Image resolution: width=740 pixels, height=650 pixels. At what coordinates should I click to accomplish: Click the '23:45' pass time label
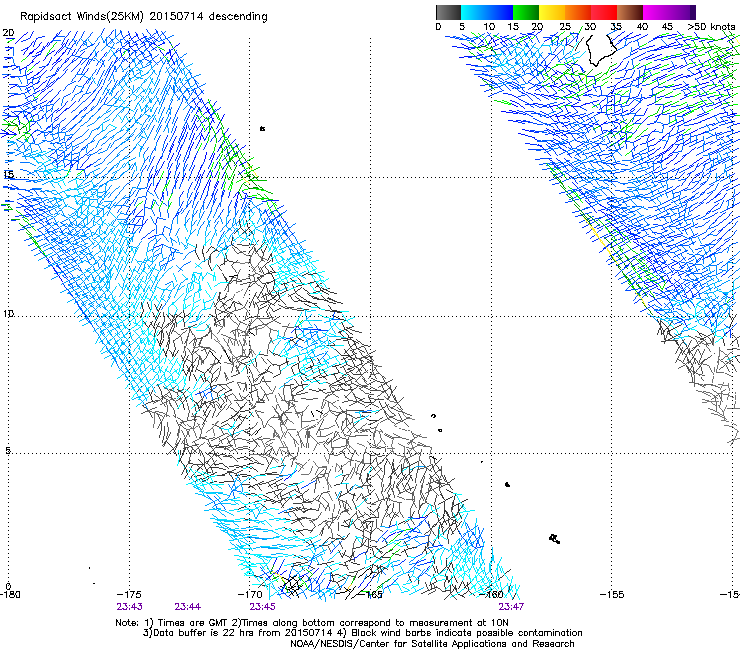click(x=262, y=607)
